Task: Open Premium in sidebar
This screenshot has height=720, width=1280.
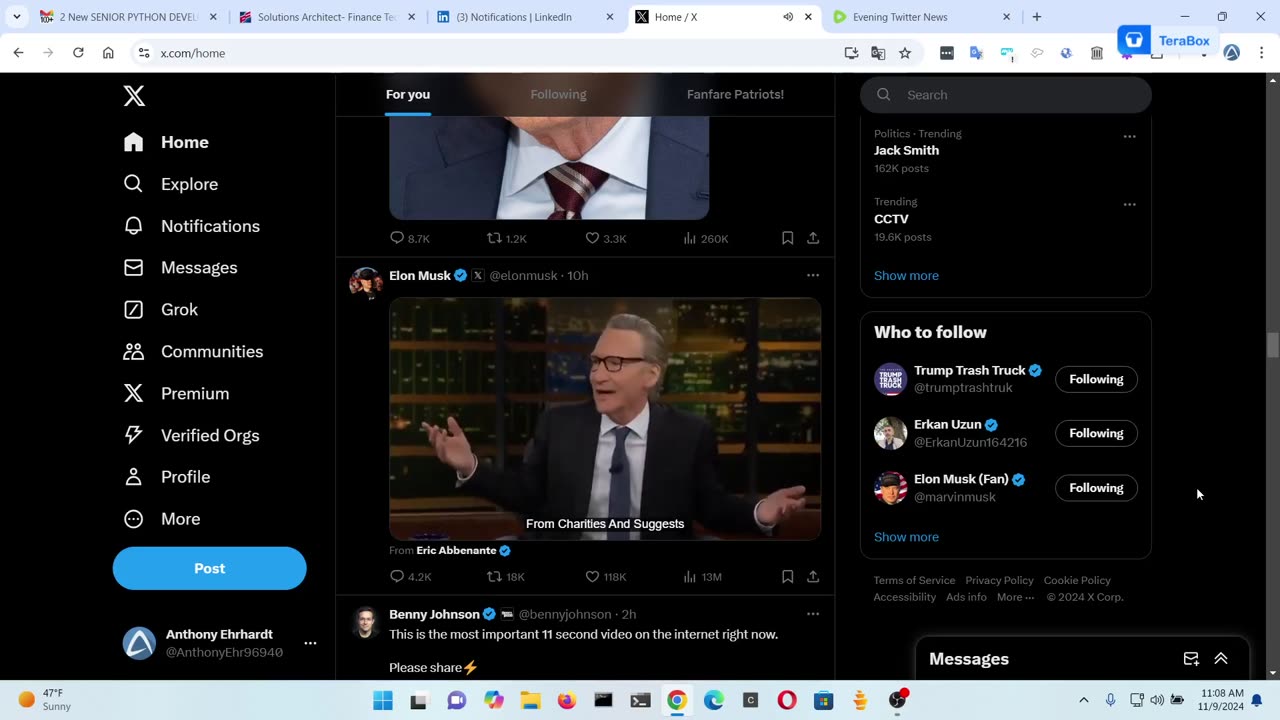Action: click(x=176, y=394)
